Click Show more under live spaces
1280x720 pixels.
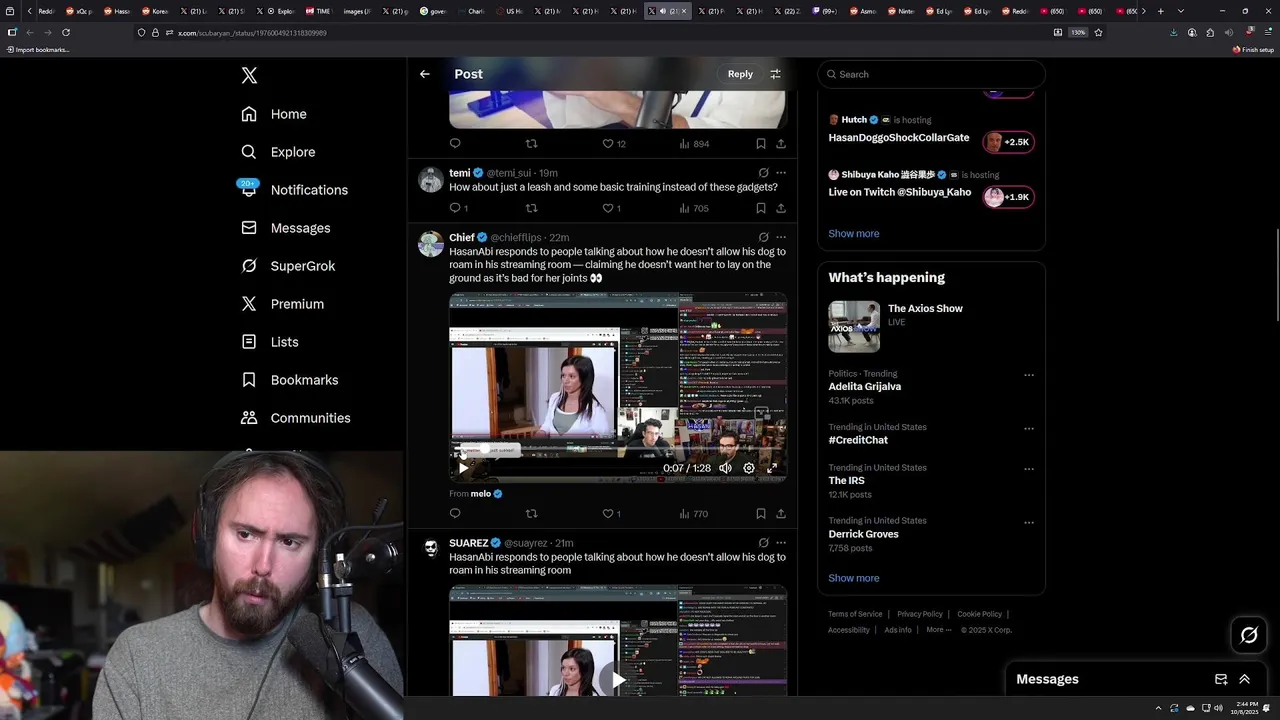coord(854,234)
